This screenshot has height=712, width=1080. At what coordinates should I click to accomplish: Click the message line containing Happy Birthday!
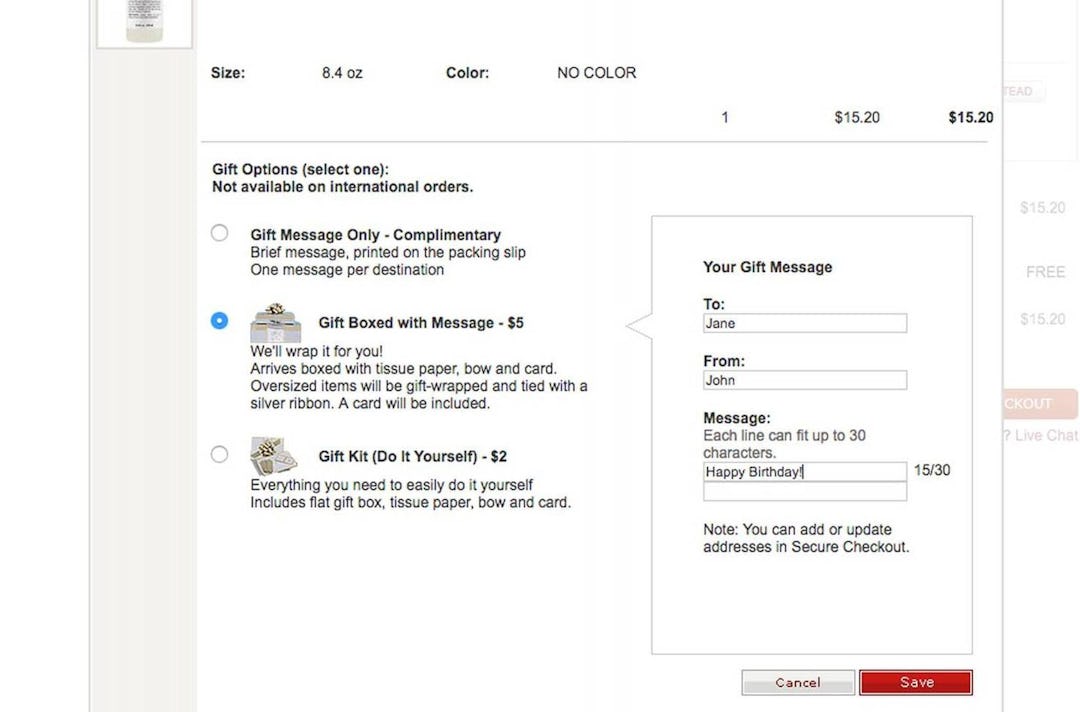tap(804, 471)
